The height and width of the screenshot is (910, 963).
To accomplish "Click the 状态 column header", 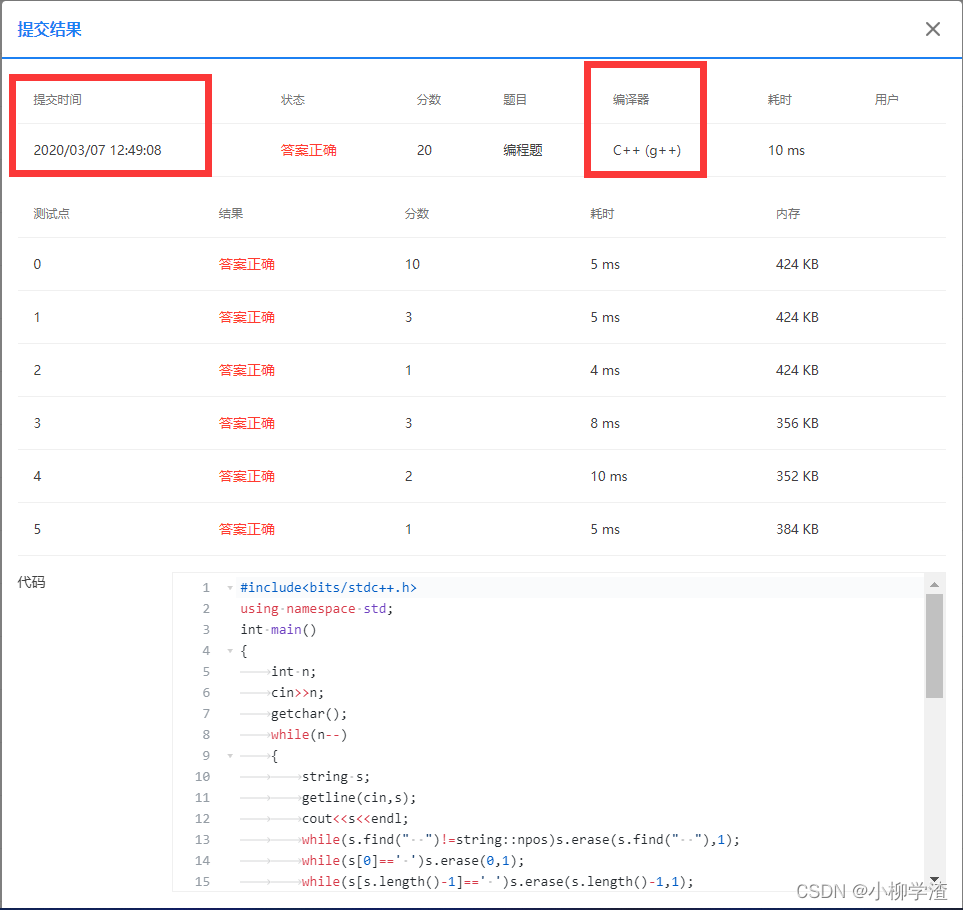I will pyautogui.click(x=292, y=99).
